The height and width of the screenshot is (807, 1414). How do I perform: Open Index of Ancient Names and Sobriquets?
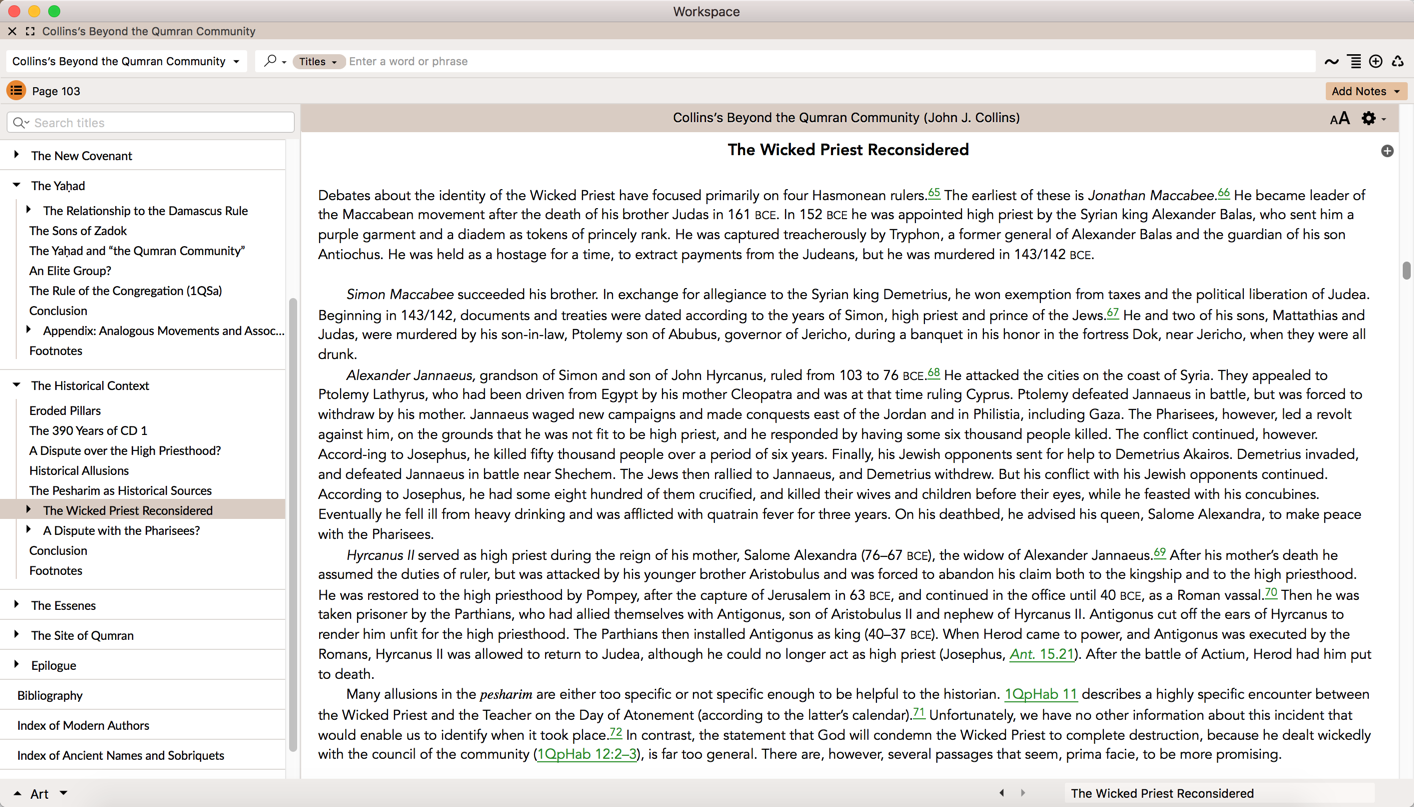[x=120, y=756]
